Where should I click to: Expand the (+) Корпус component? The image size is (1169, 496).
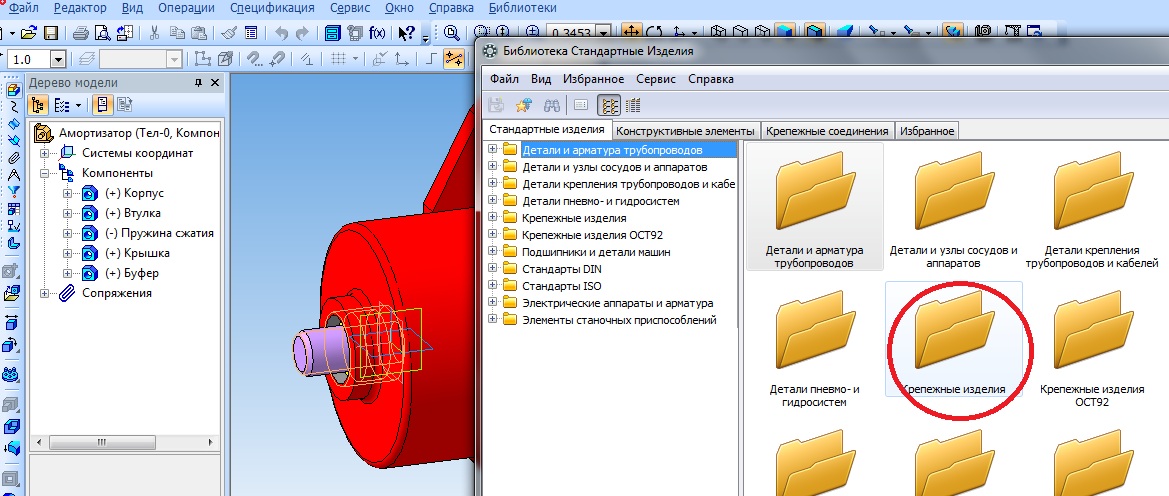[x=68, y=193]
